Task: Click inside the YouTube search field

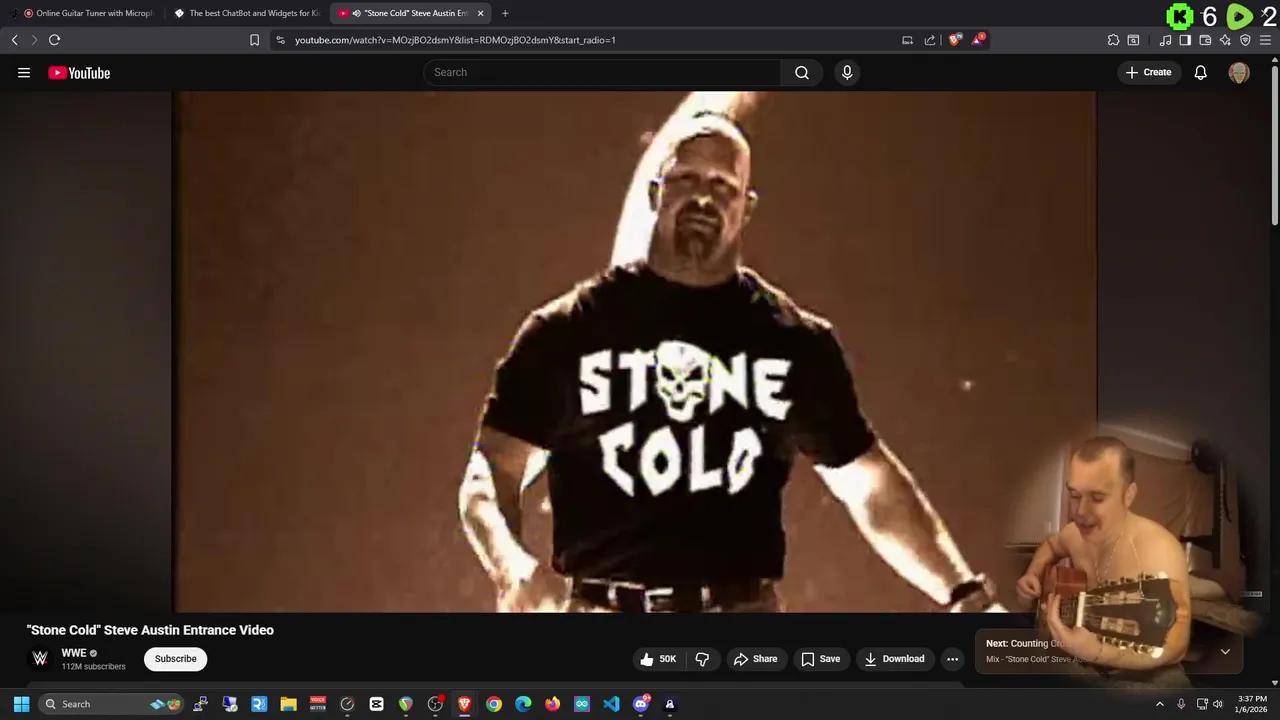Action: pyautogui.click(x=602, y=72)
